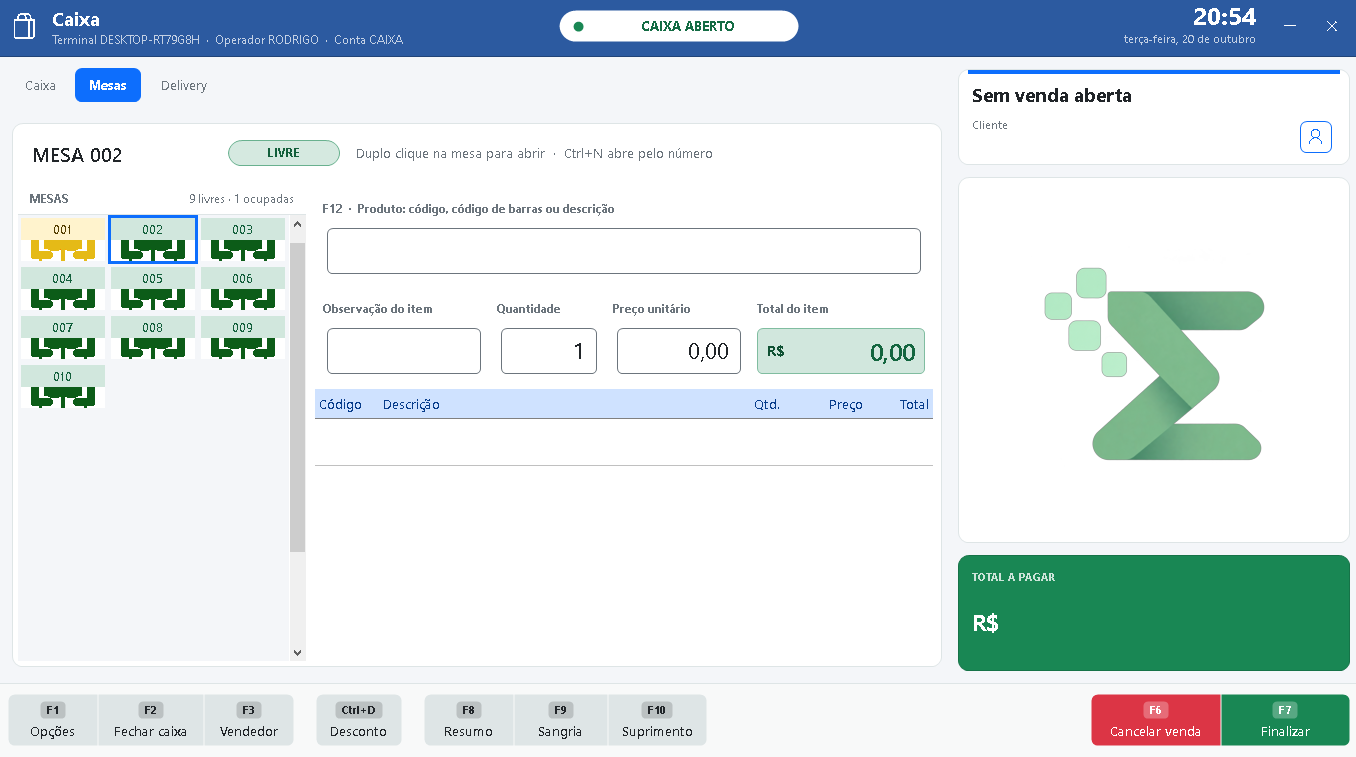This screenshot has width=1356, height=757.
Task: Select table 001 icon
Action: [63, 240]
